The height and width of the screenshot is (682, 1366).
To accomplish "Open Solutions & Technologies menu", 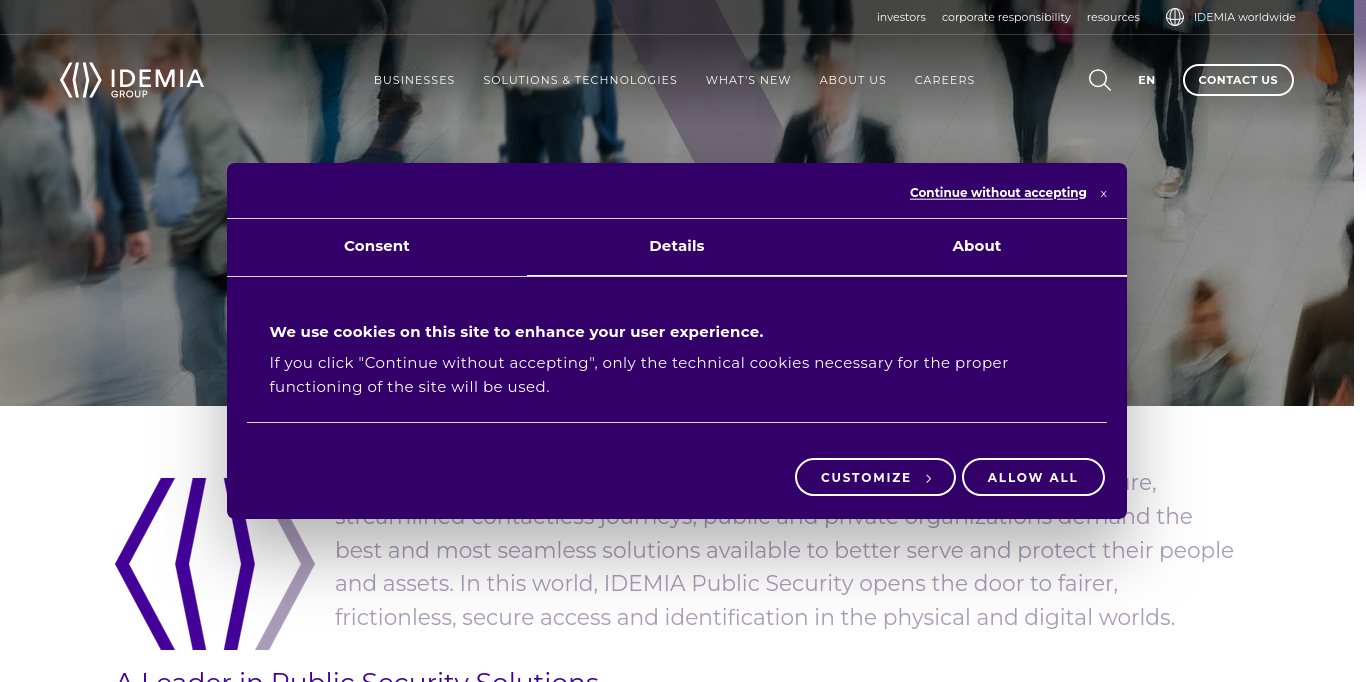I will point(580,80).
